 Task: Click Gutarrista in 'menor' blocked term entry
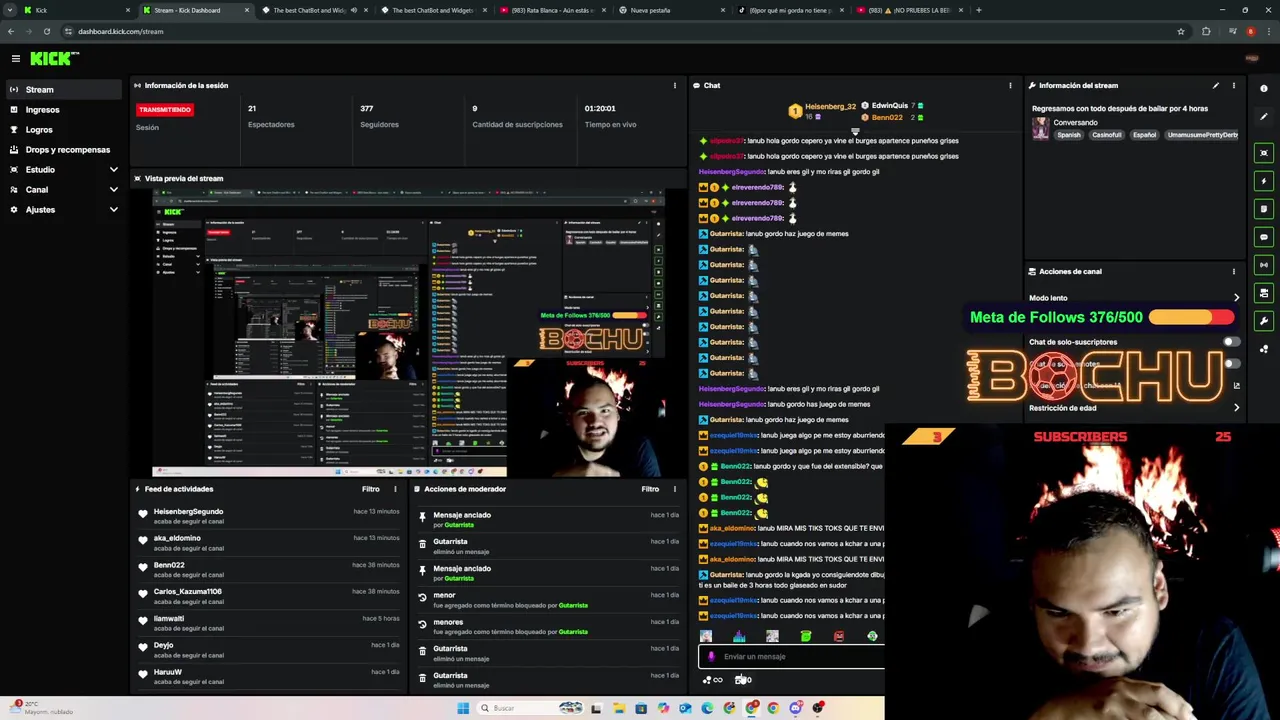573,605
